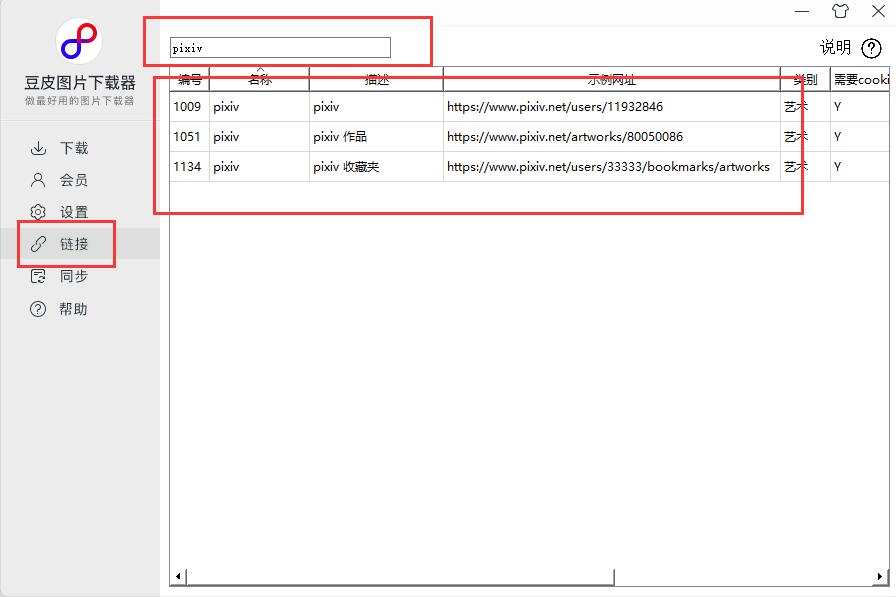Click the circled question mark next to 说明

(871, 48)
